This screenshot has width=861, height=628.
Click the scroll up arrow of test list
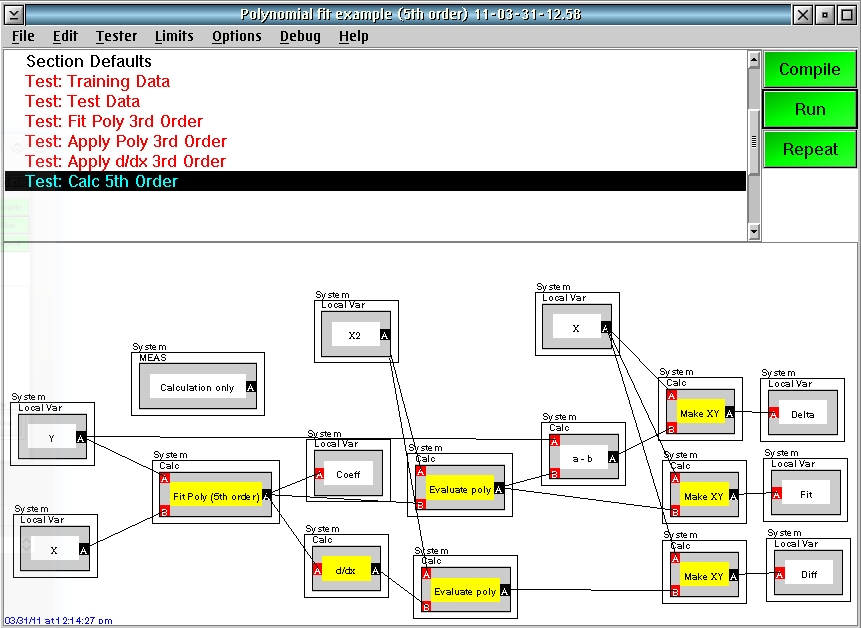[x=754, y=59]
